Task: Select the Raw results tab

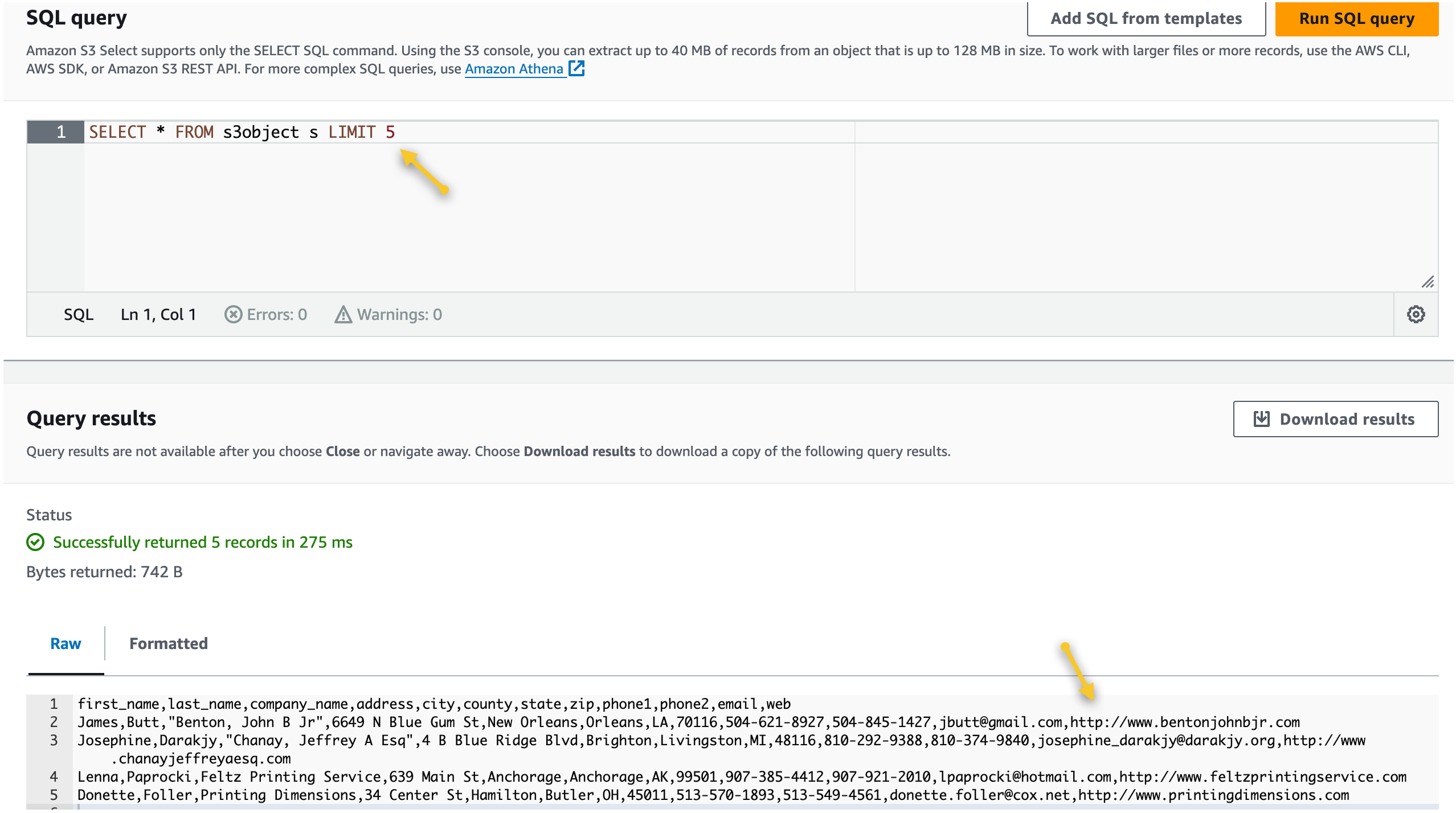Action: point(66,643)
